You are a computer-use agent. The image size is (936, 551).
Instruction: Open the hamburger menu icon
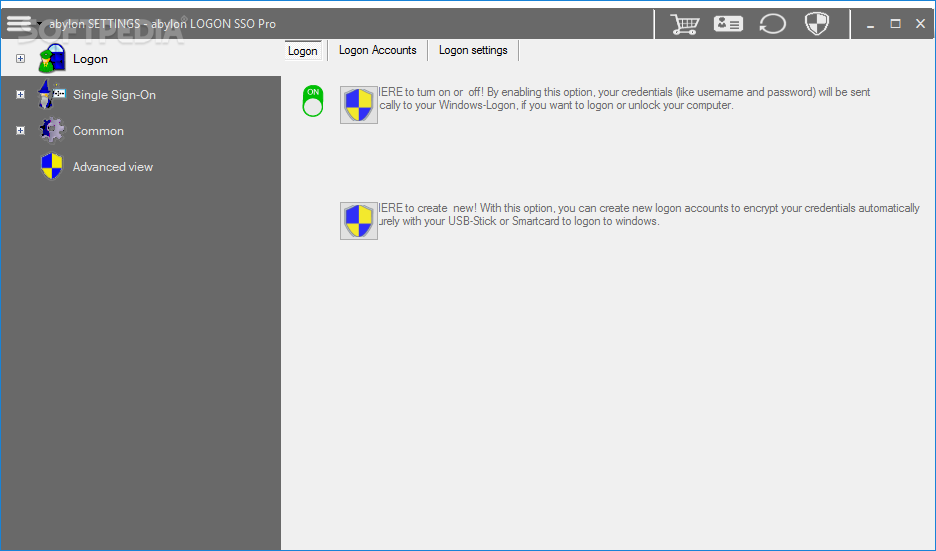coord(19,23)
